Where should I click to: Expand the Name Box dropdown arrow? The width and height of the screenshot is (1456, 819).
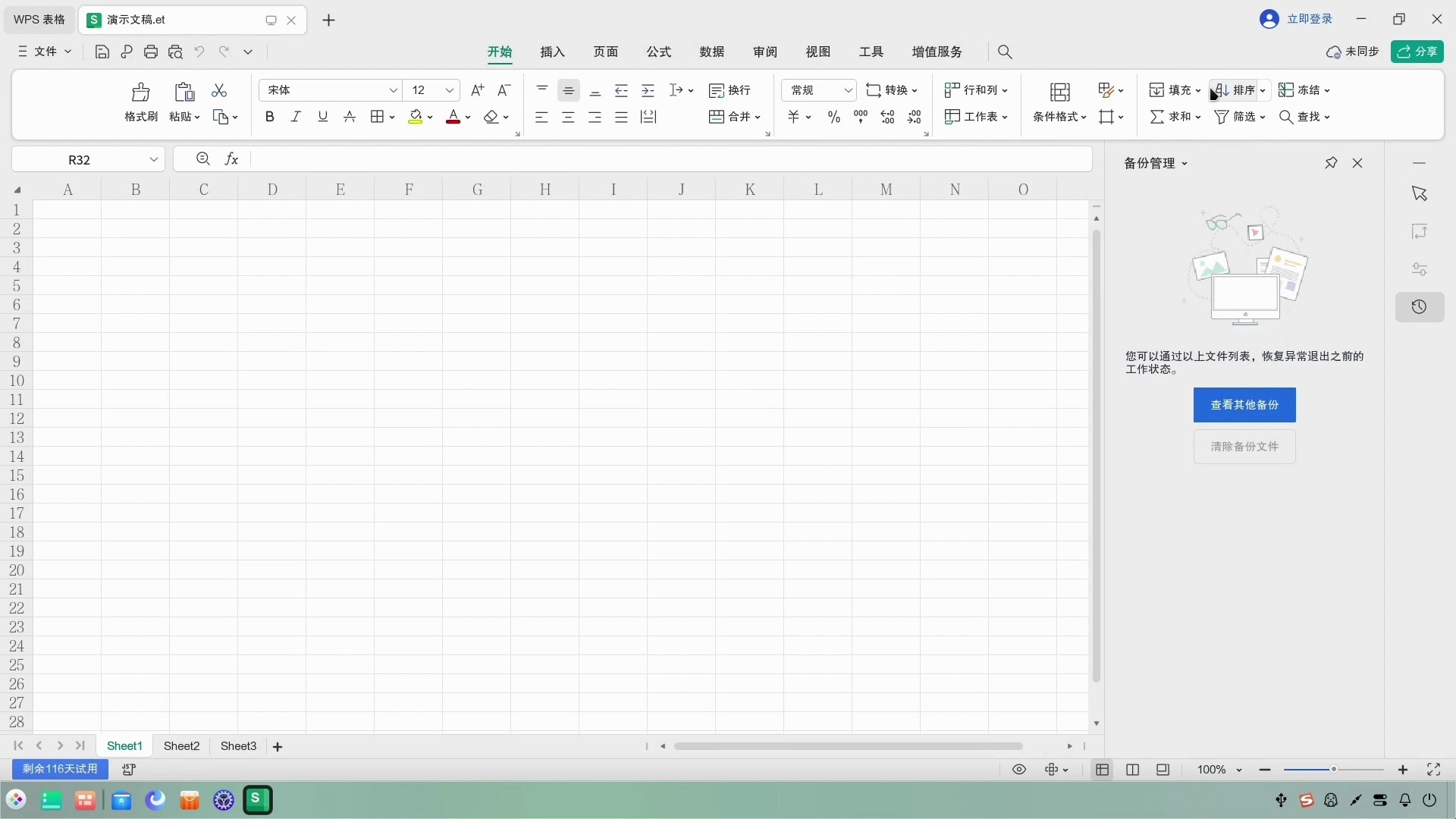[x=153, y=159]
